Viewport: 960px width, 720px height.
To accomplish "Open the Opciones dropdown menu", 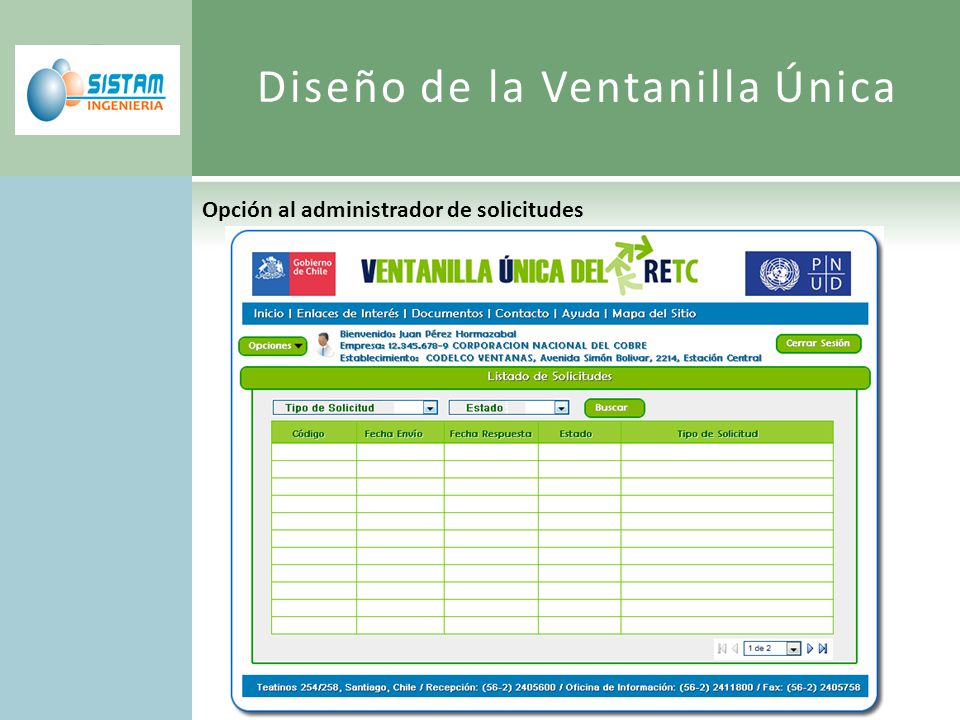I will 273,346.
